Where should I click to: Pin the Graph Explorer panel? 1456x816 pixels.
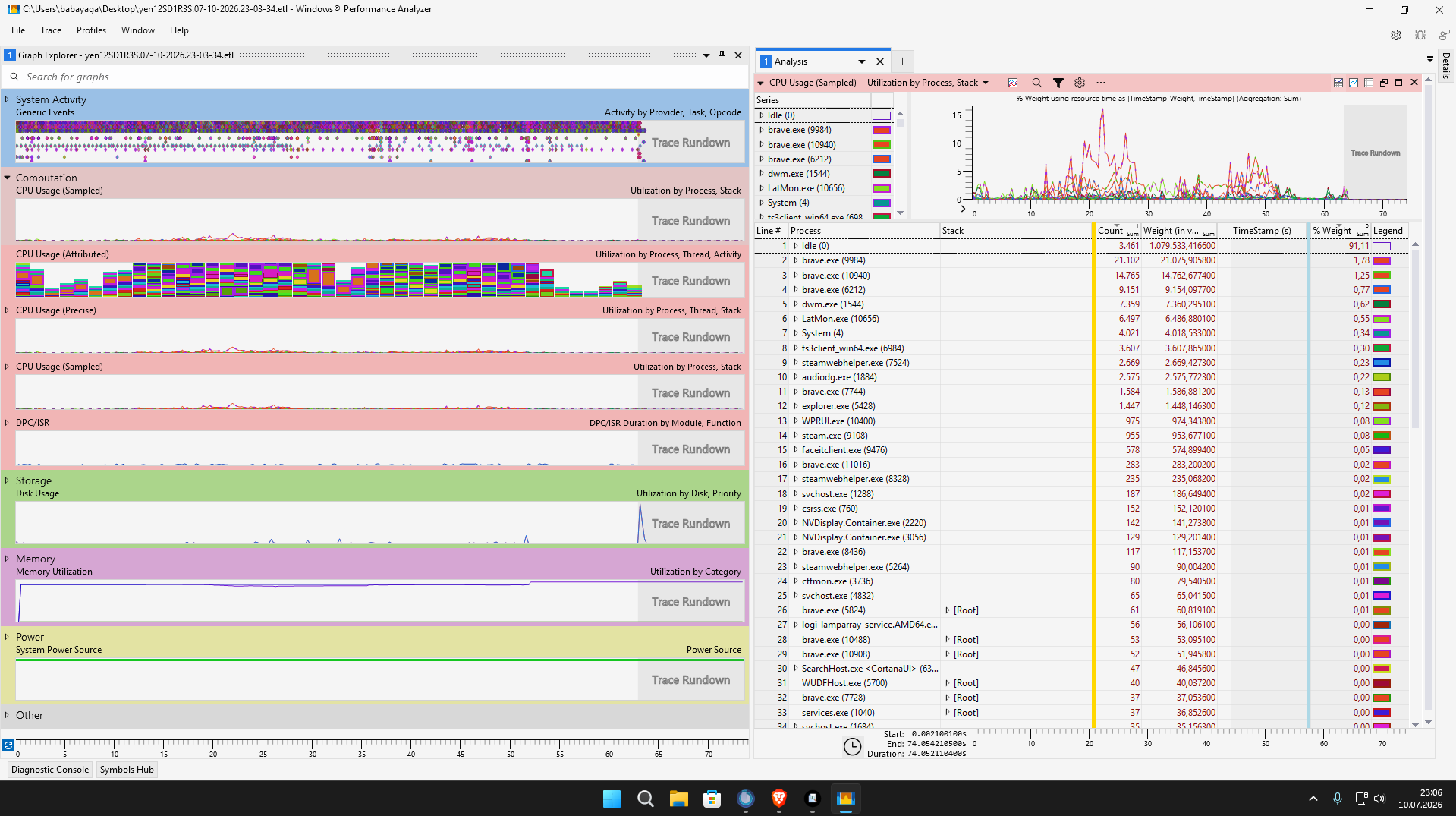[722, 55]
